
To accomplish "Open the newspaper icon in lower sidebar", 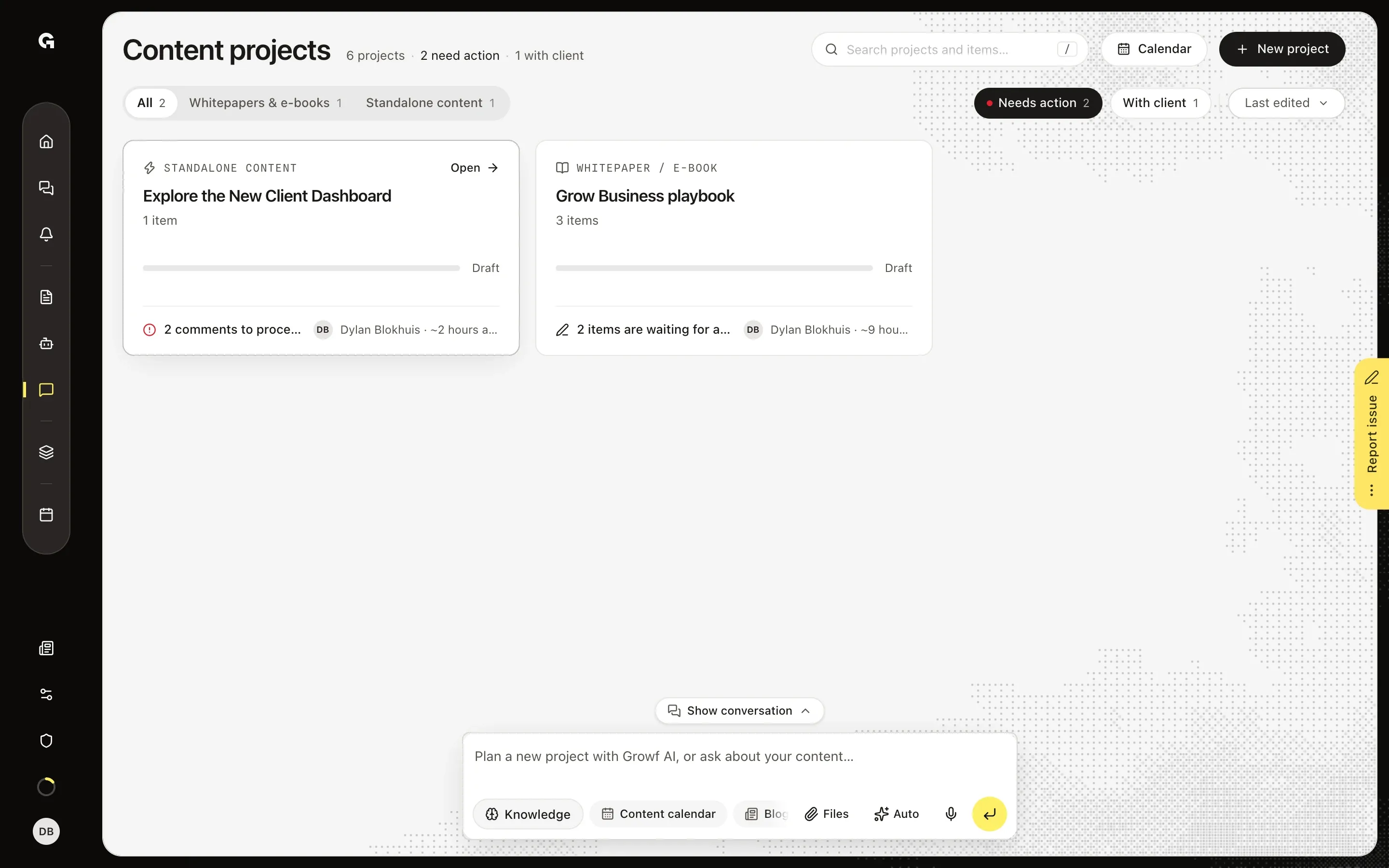I will click(x=46, y=649).
